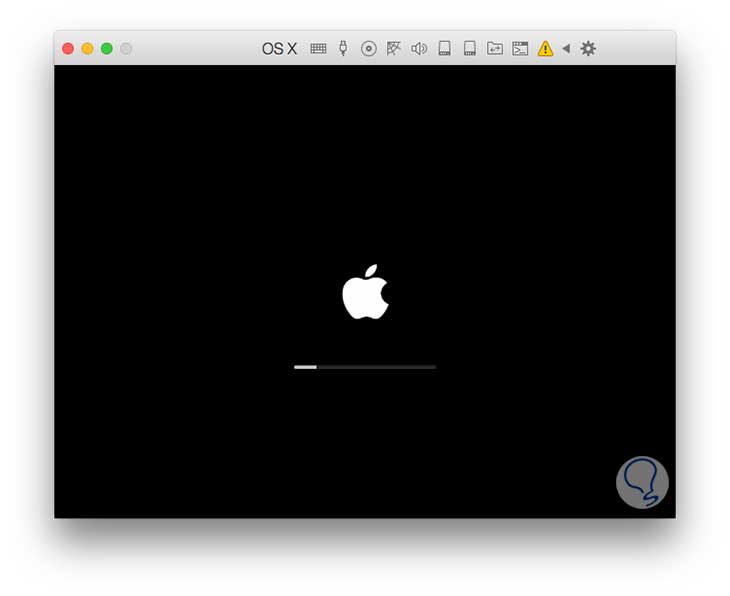
Task: Close the virtual machine window
Action: click(68, 48)
